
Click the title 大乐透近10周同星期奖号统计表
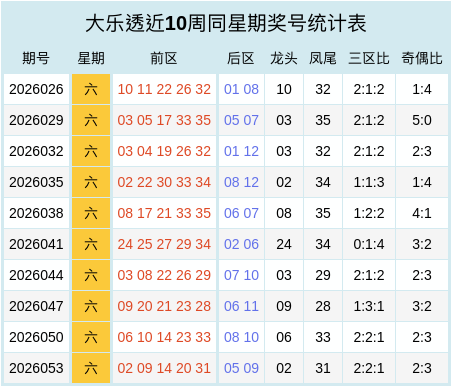[x=226, y=24]
